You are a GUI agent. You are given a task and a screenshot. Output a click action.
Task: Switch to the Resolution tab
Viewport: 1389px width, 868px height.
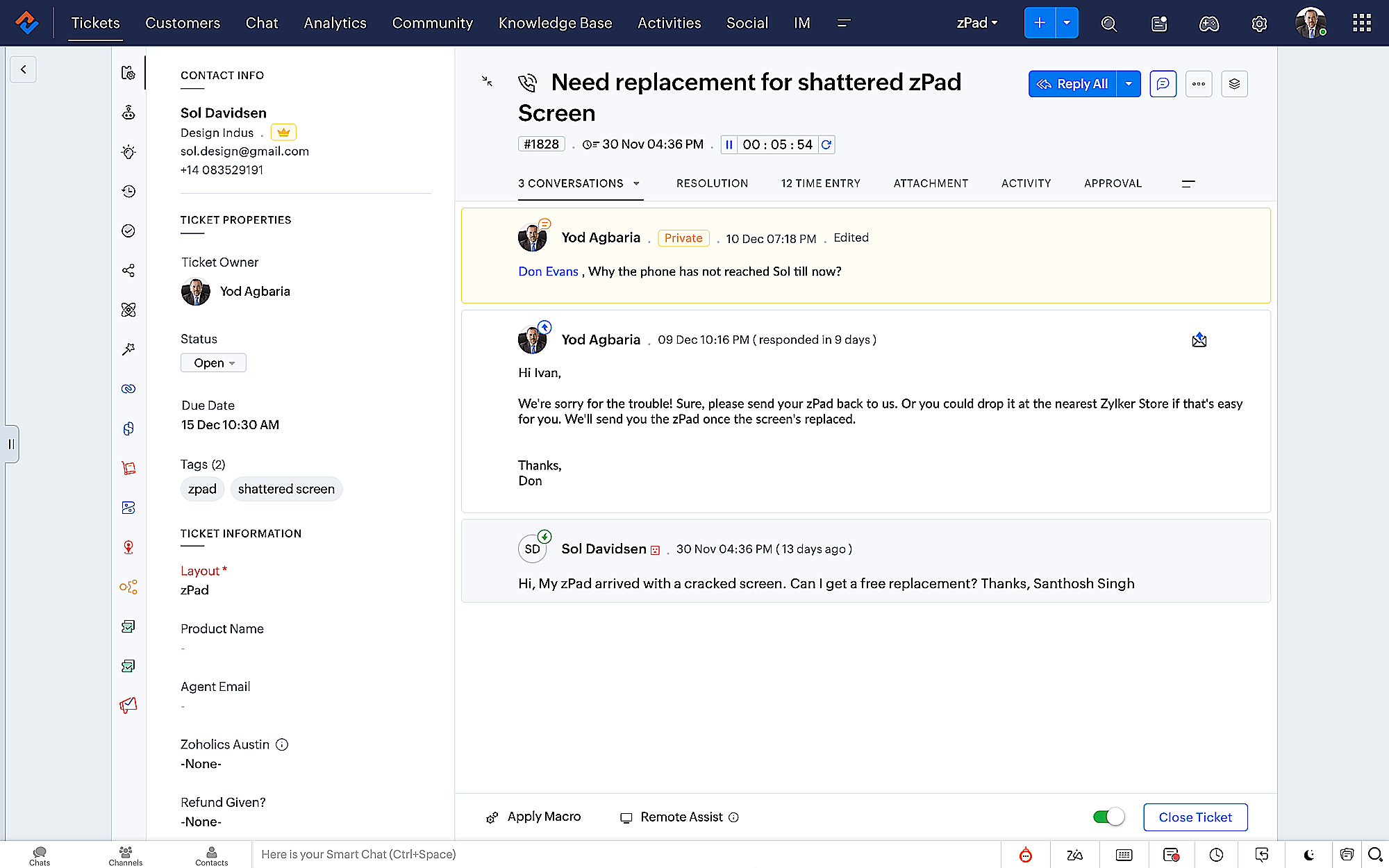pos(712,183)
